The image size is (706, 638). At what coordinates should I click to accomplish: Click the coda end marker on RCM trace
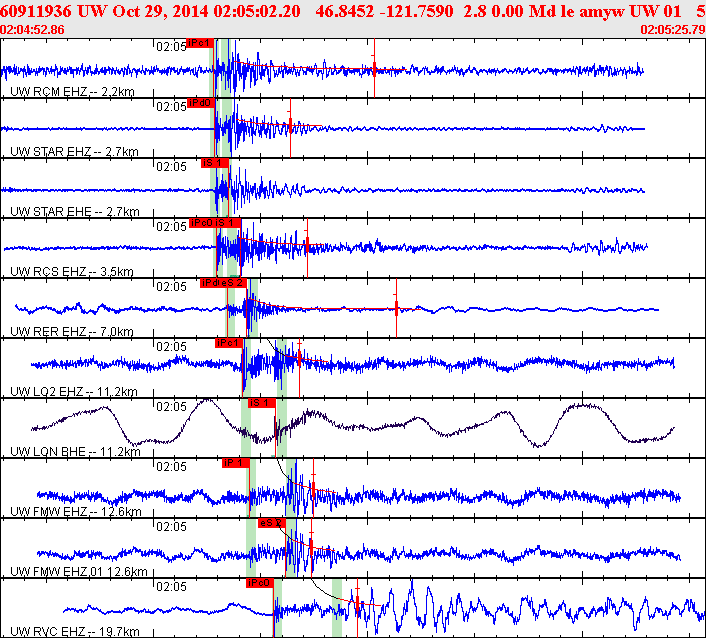[x=374, y=69]
